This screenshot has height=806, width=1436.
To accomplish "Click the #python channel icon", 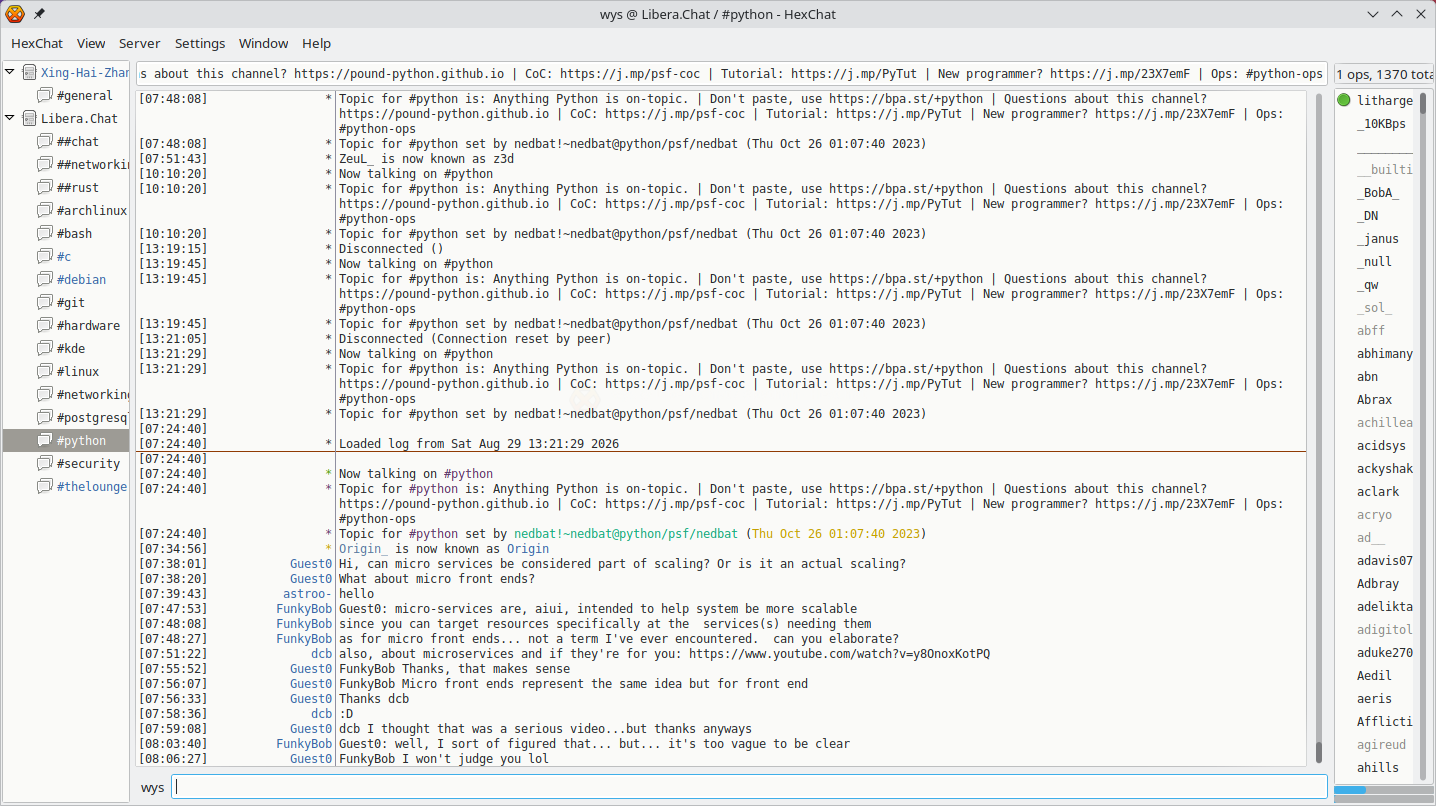I will click(x=45, y=440).
